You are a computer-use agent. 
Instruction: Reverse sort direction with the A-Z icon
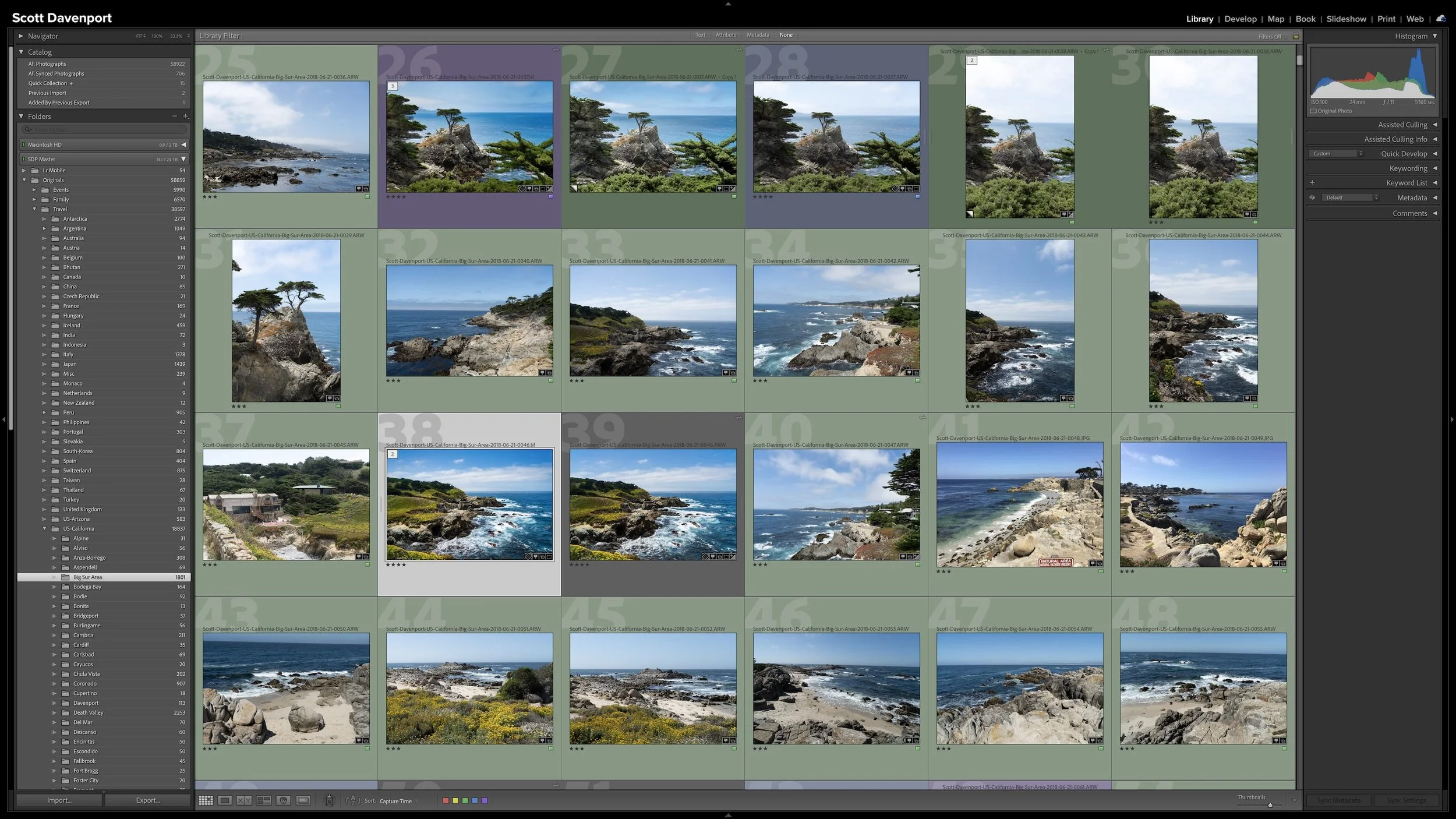(353, 800)
